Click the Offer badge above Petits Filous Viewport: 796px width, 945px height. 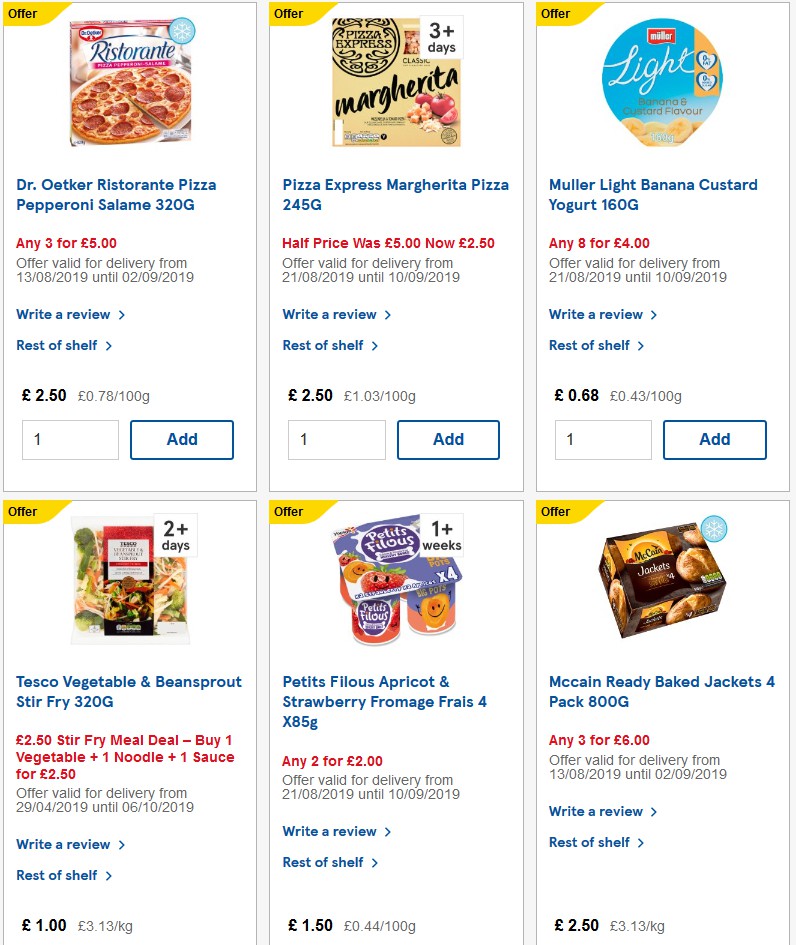pyautogui.click(x=288, y=512)
